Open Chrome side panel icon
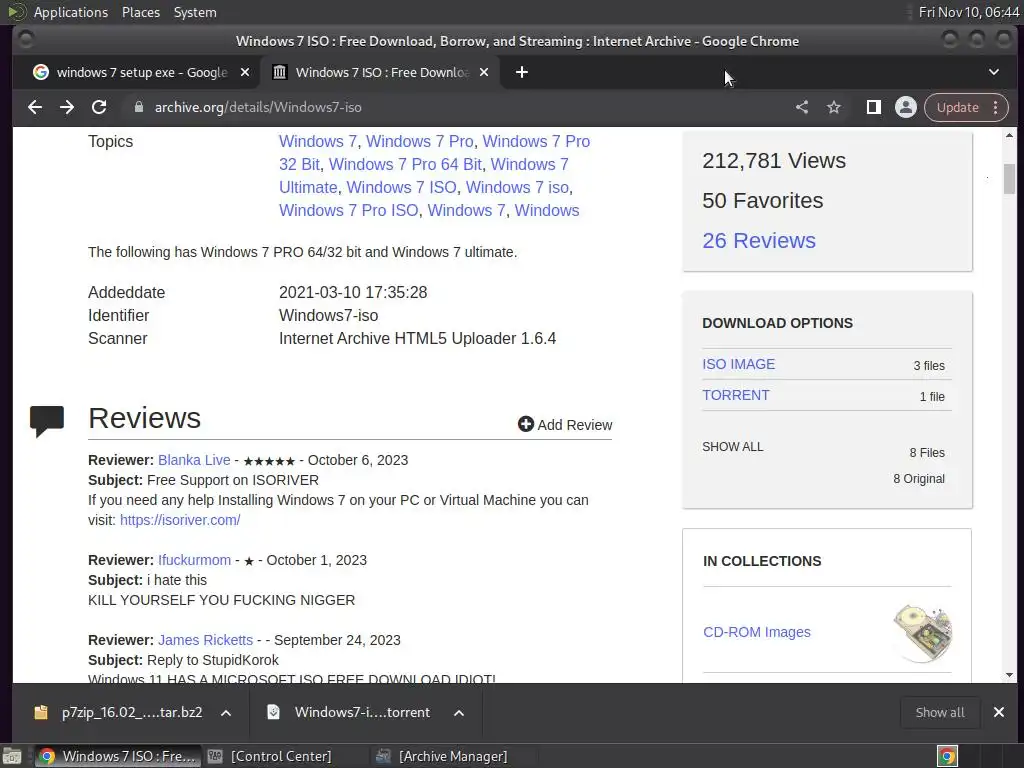Image resolution: width=1024 pixels, height=768 pixels. pyautogui.click(x=873, y=107)
